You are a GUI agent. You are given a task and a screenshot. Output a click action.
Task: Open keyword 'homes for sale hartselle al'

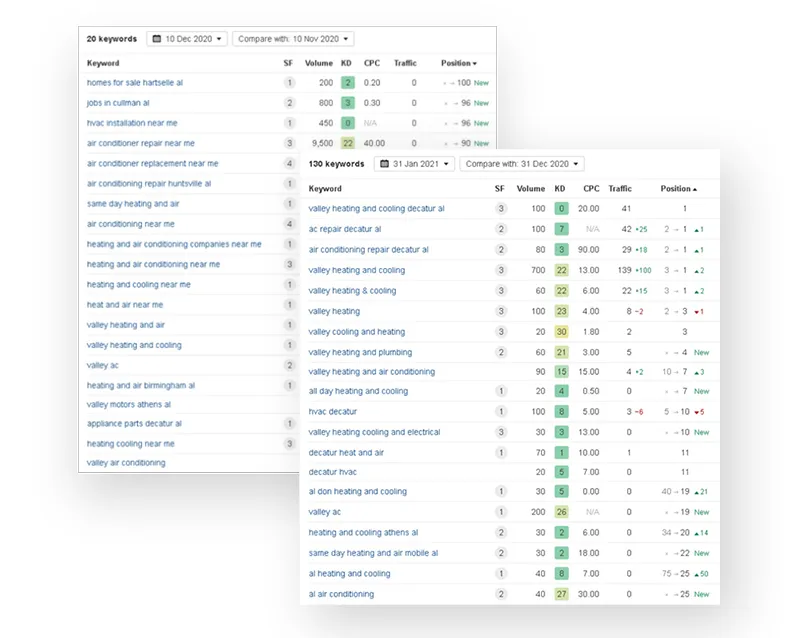[135, 83]
